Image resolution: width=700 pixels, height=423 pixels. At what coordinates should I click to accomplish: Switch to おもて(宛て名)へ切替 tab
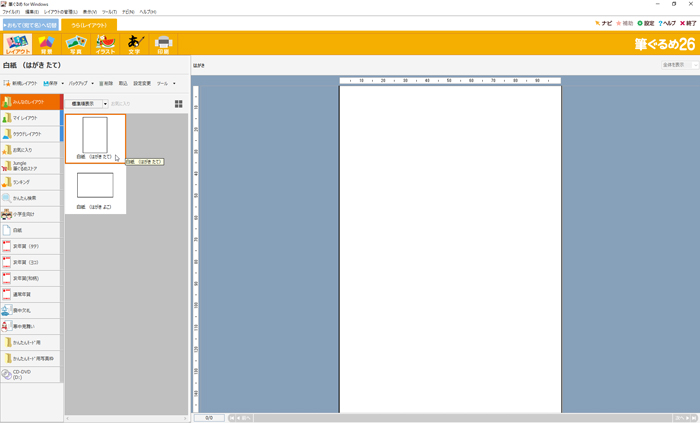tap(30, 24)
